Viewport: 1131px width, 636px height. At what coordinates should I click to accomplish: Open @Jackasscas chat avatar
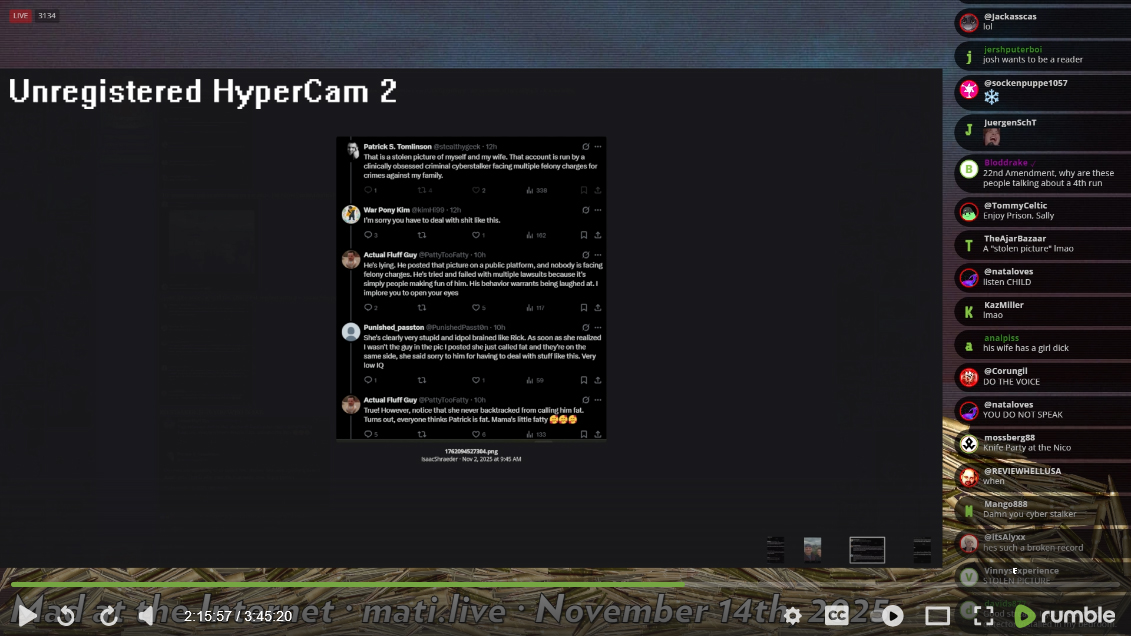969,22
